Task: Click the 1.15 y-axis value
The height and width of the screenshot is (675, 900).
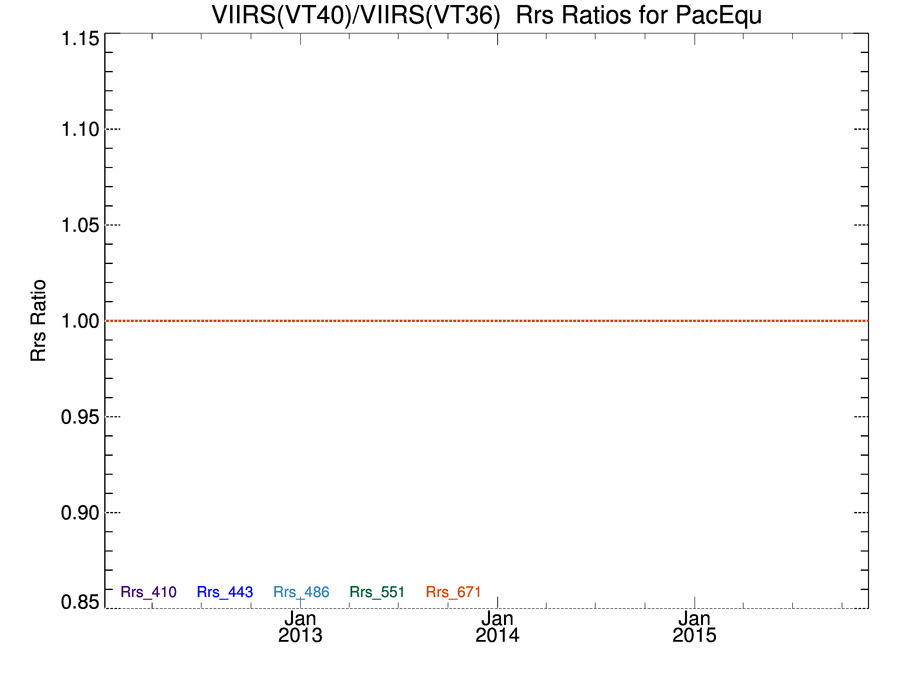Action: click(x=80, y=39)
